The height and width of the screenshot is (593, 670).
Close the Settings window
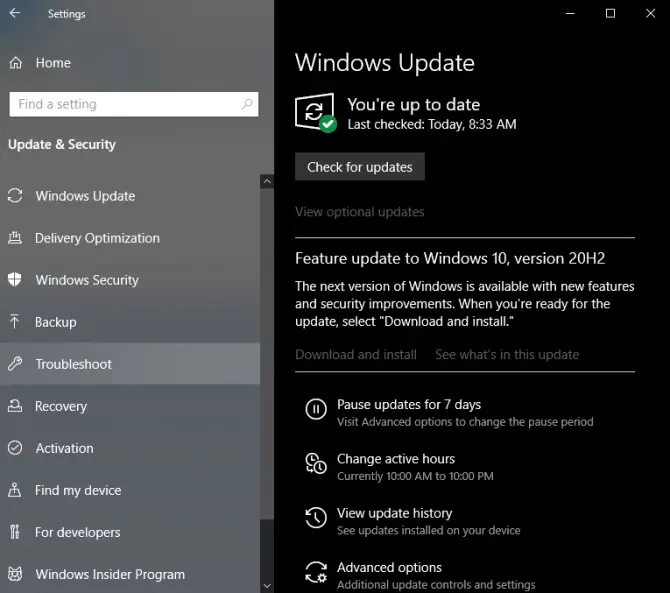[650, 13]
